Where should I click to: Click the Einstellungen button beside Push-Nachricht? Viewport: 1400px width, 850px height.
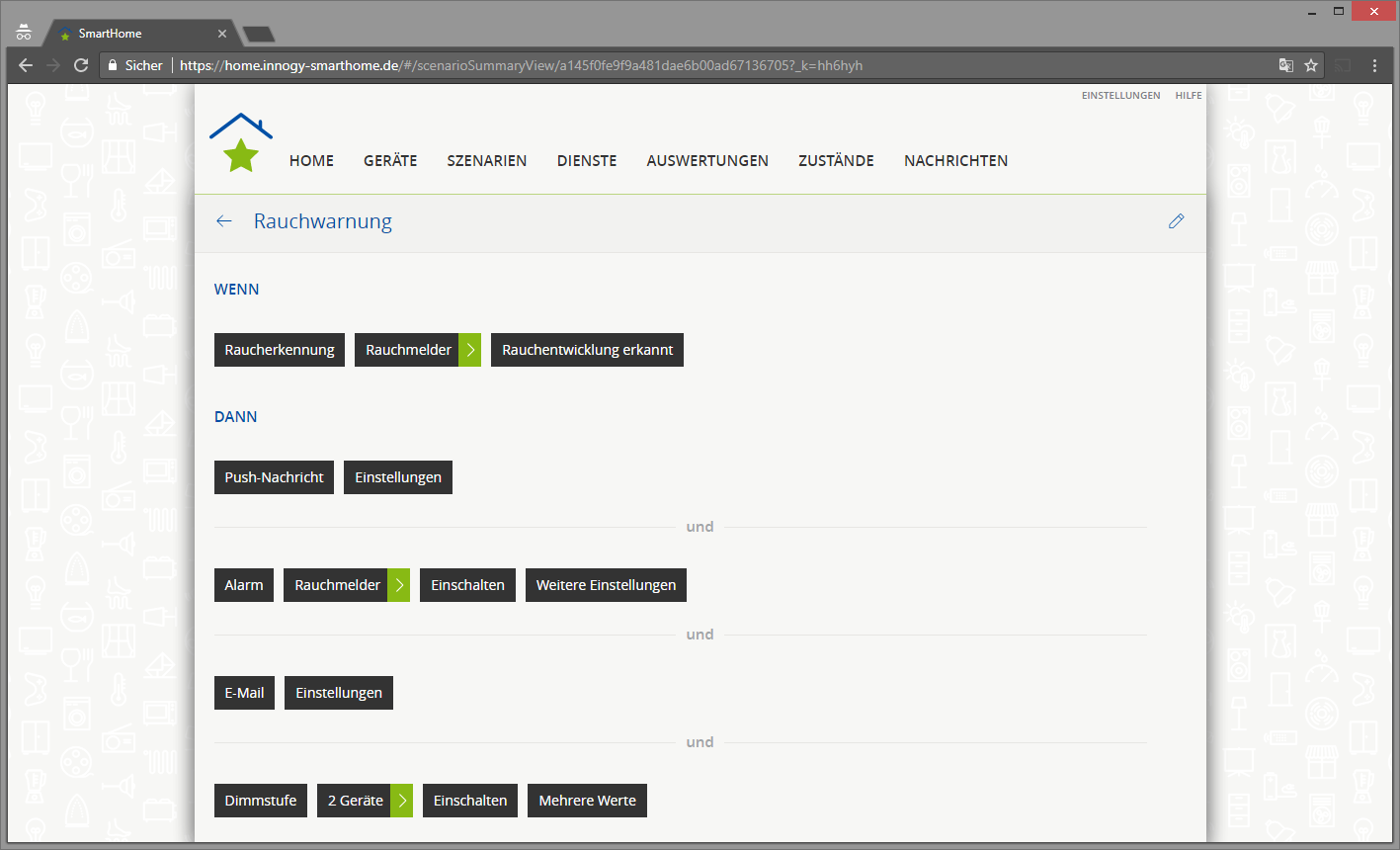coord(398,477)
